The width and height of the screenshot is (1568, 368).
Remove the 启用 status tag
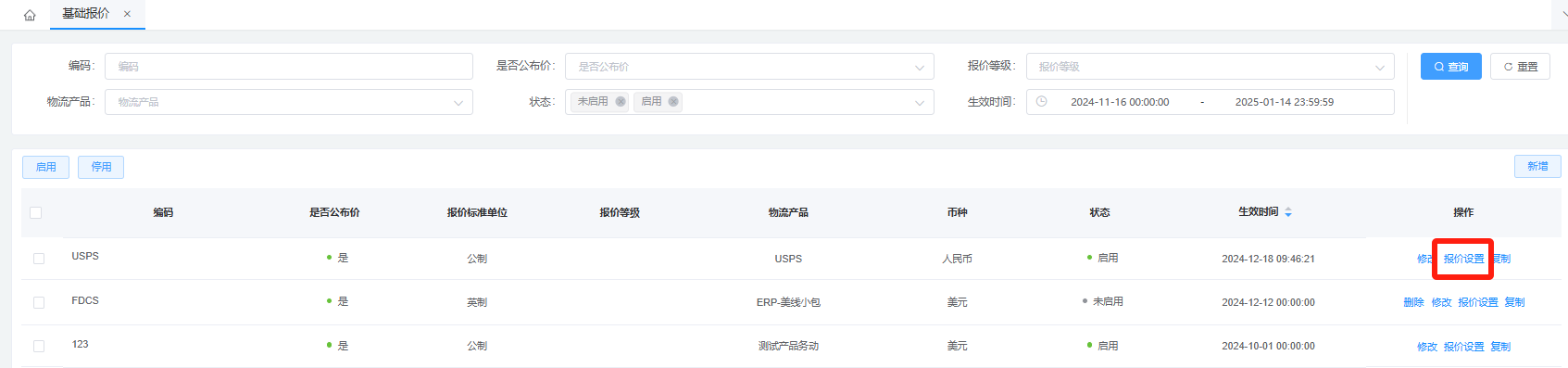pyautogui.click(x=673, y=102)
